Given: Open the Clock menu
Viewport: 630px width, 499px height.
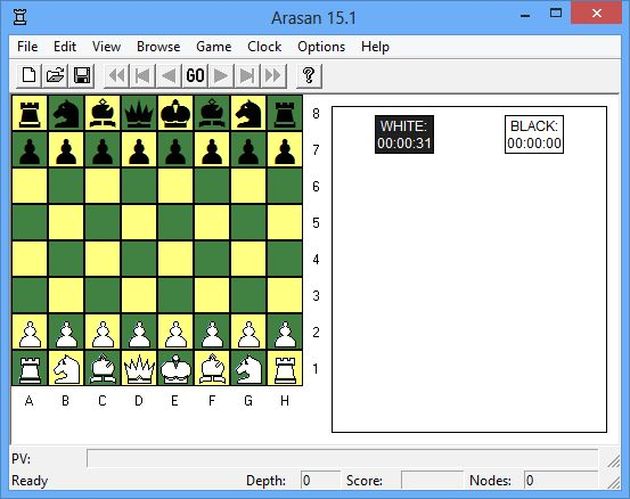Looking at the screenshot, I should (x=264, y=46).
